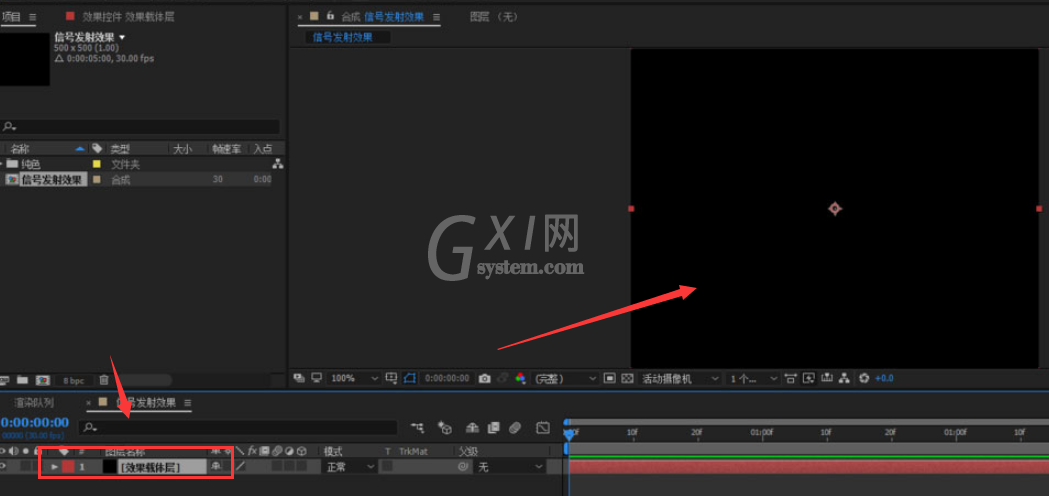Click the always preview this view icon

click(299, 378)
